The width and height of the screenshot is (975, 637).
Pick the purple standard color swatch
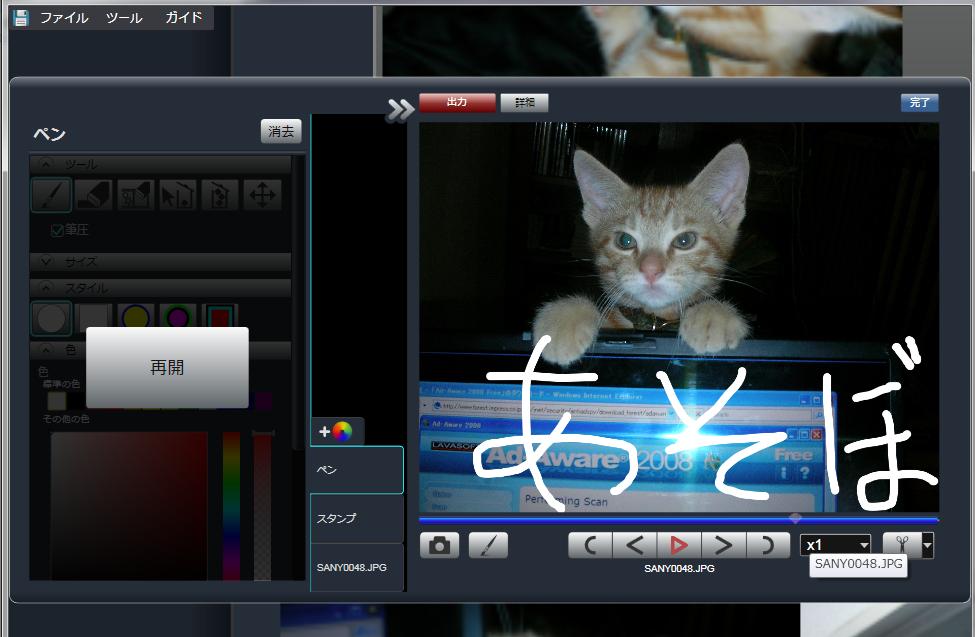[263, 401]
